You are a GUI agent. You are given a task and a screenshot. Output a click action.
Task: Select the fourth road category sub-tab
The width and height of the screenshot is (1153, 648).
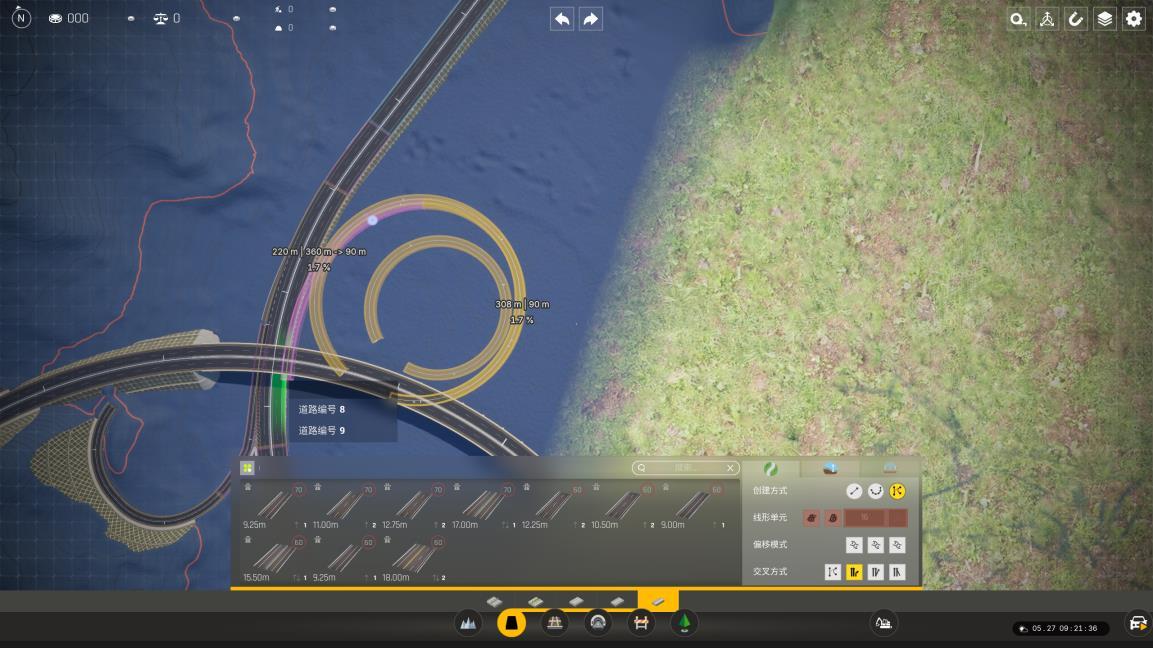[618, 602]
